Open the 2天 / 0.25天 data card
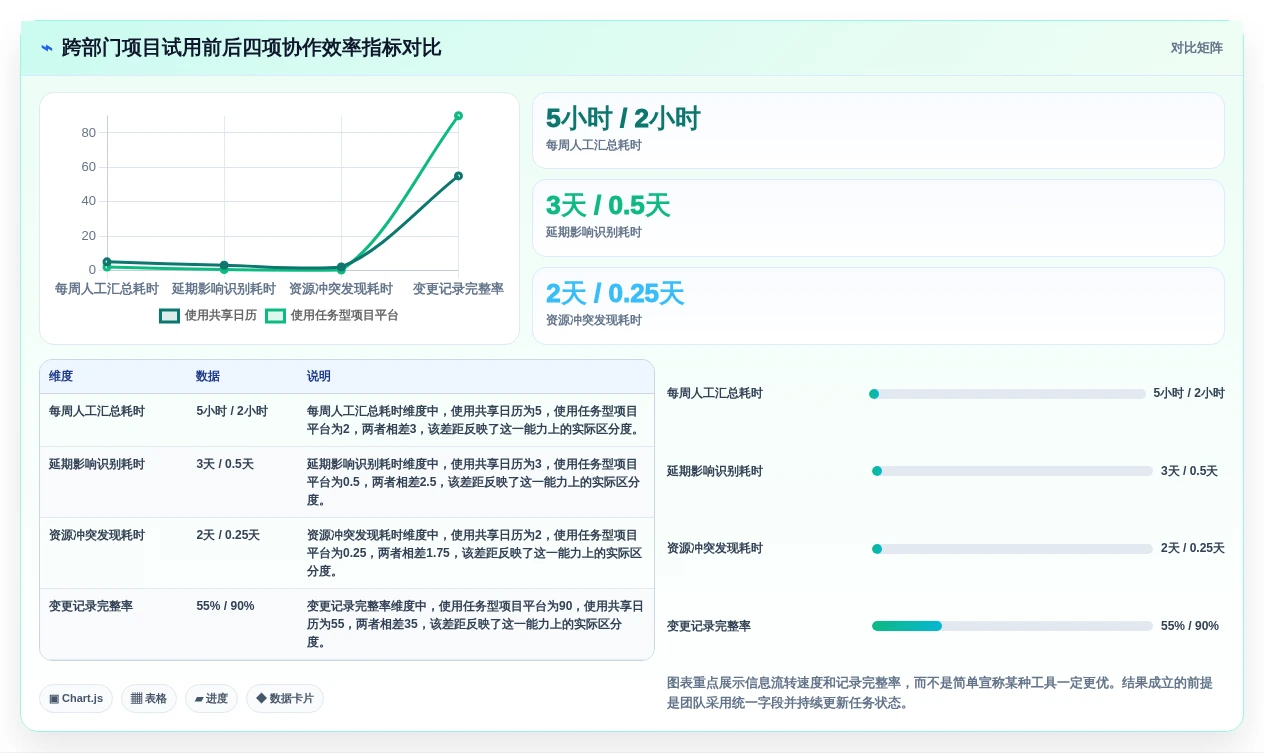Screen dimensions: 1264x753 coord(878,306)
